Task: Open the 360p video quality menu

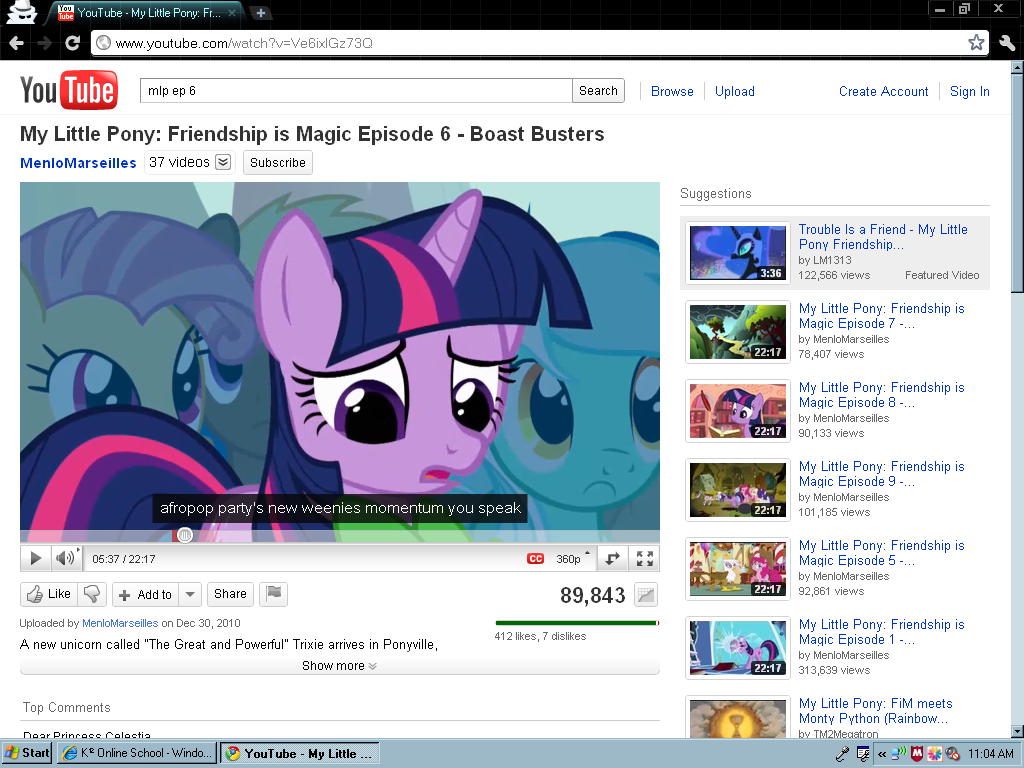Action: (572, 559)
